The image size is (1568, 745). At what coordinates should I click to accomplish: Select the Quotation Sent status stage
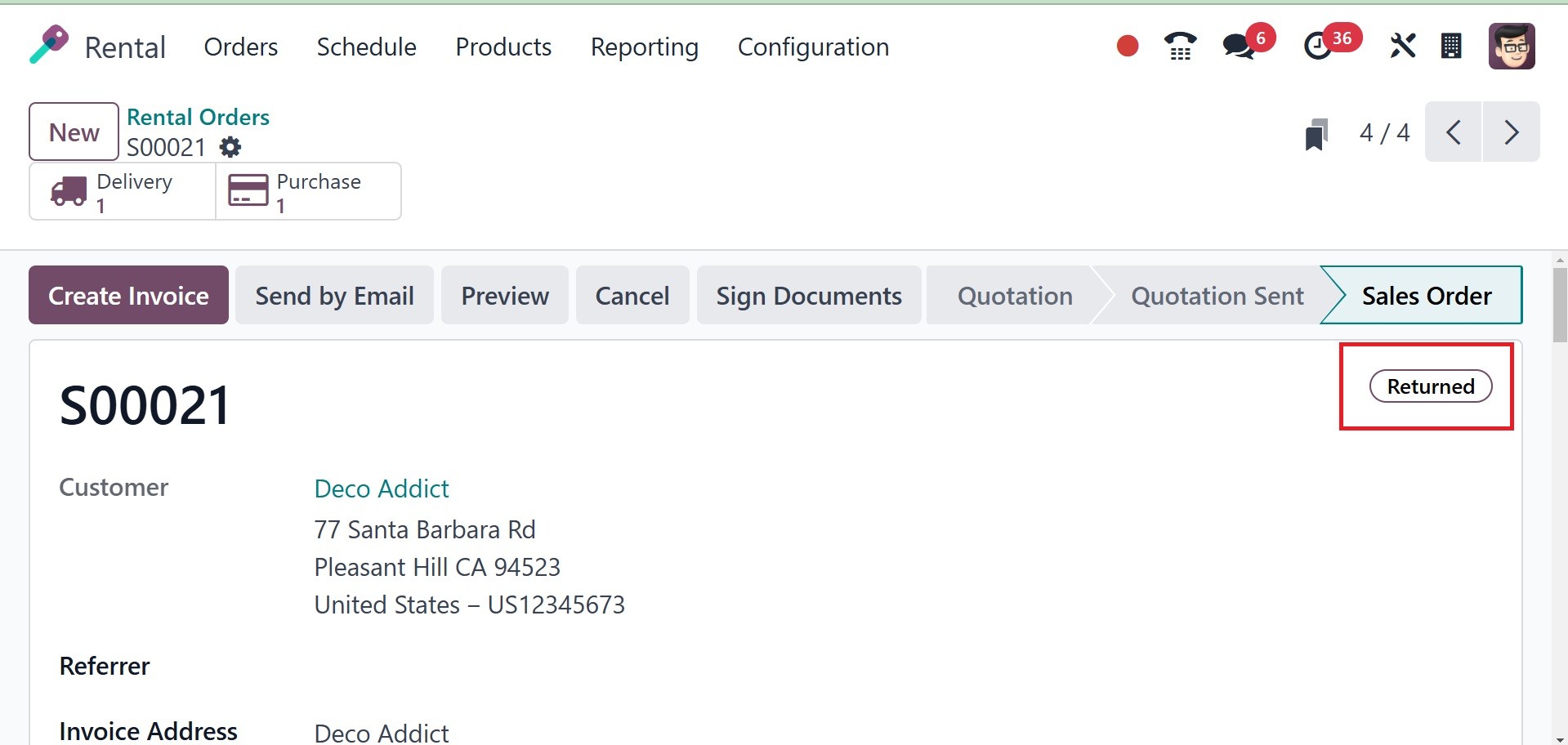1217,296
